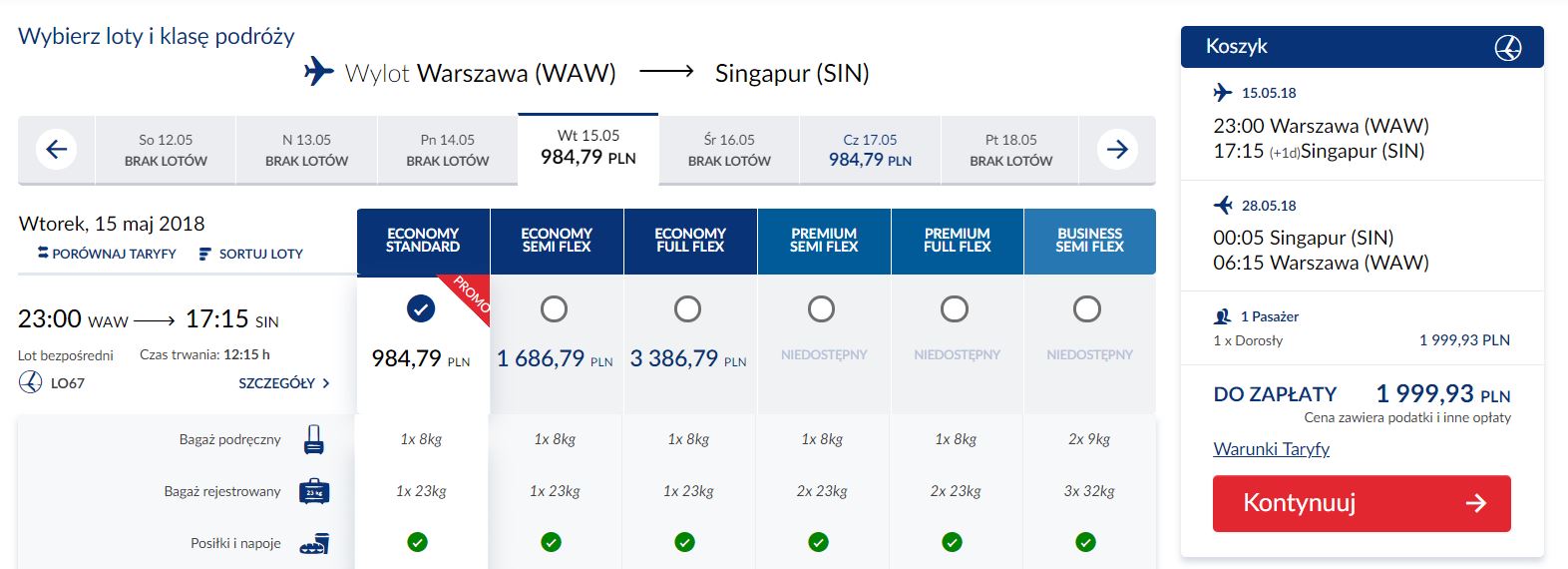This screenshot has width=1568, height=569.
Task: Select the Wt 15.05 date tab
Action: pos(588,149)
